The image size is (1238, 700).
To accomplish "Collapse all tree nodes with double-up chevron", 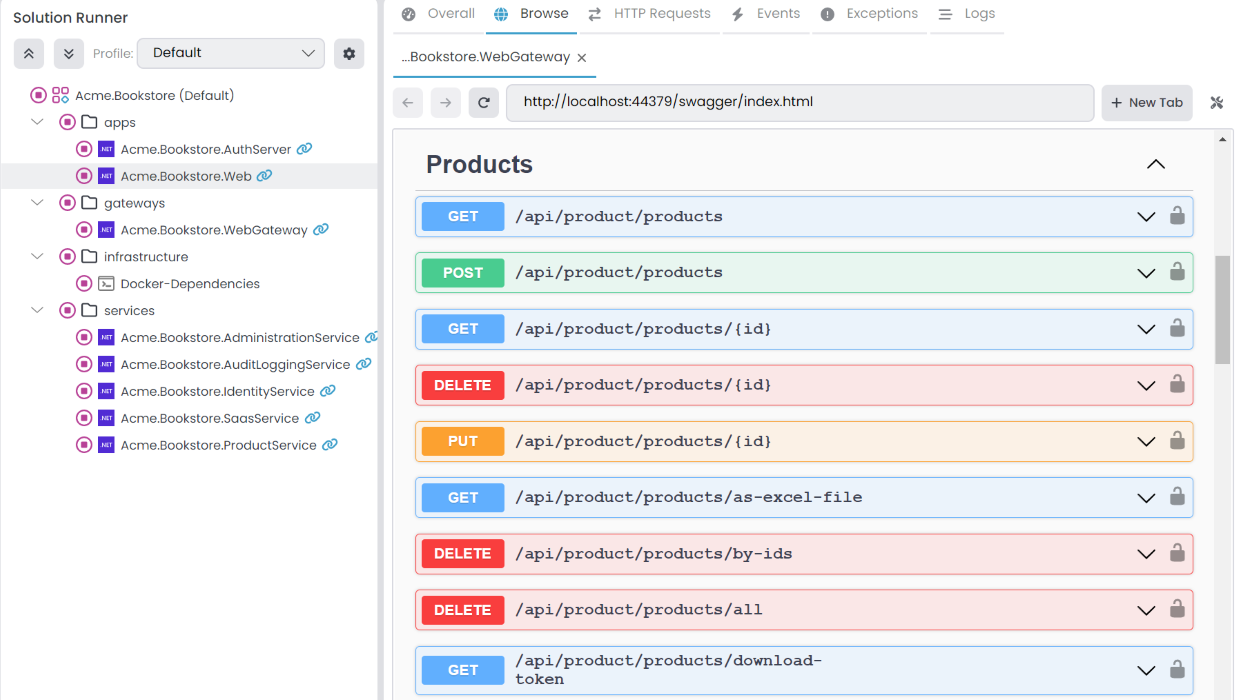I will pyautogui.click(x=28, y=53).
